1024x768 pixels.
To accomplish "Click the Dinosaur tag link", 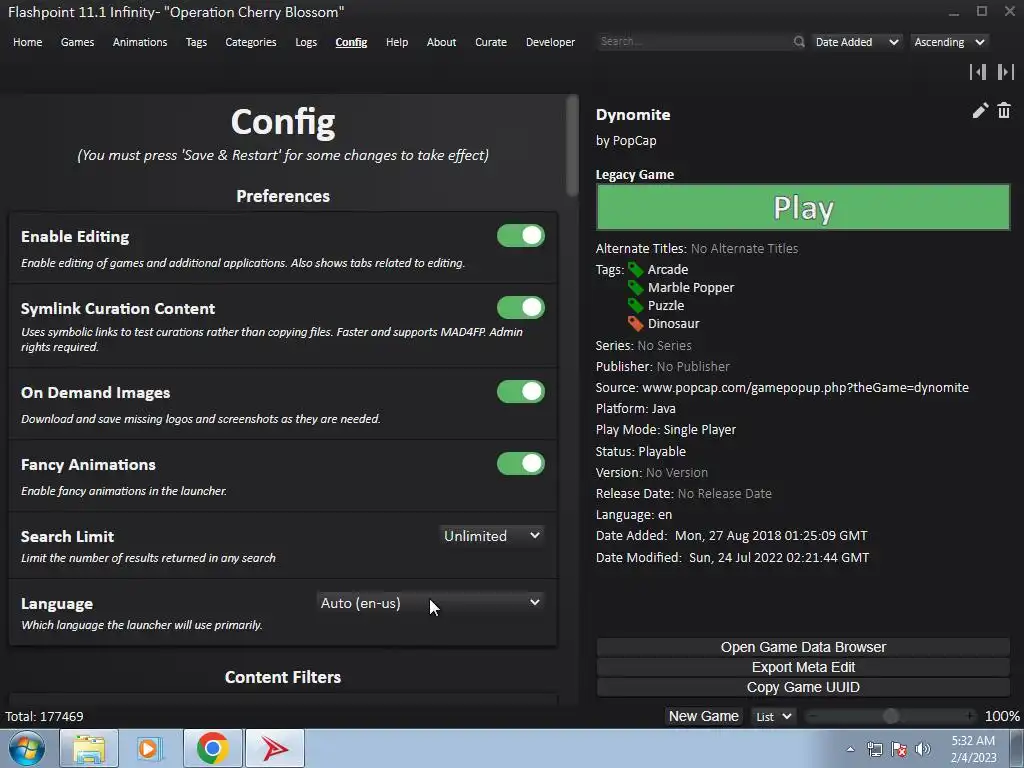I will 673,323.
